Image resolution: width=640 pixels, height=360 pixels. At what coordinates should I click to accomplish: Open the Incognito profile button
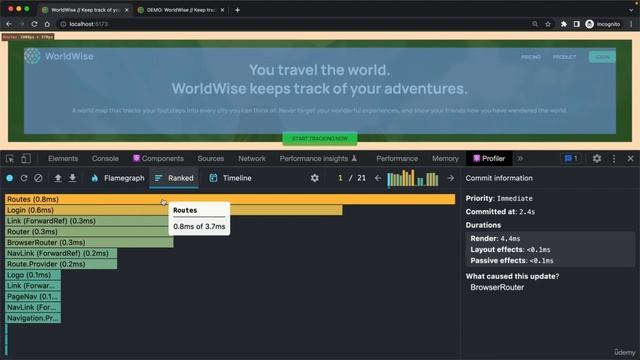tap(603, 24)
